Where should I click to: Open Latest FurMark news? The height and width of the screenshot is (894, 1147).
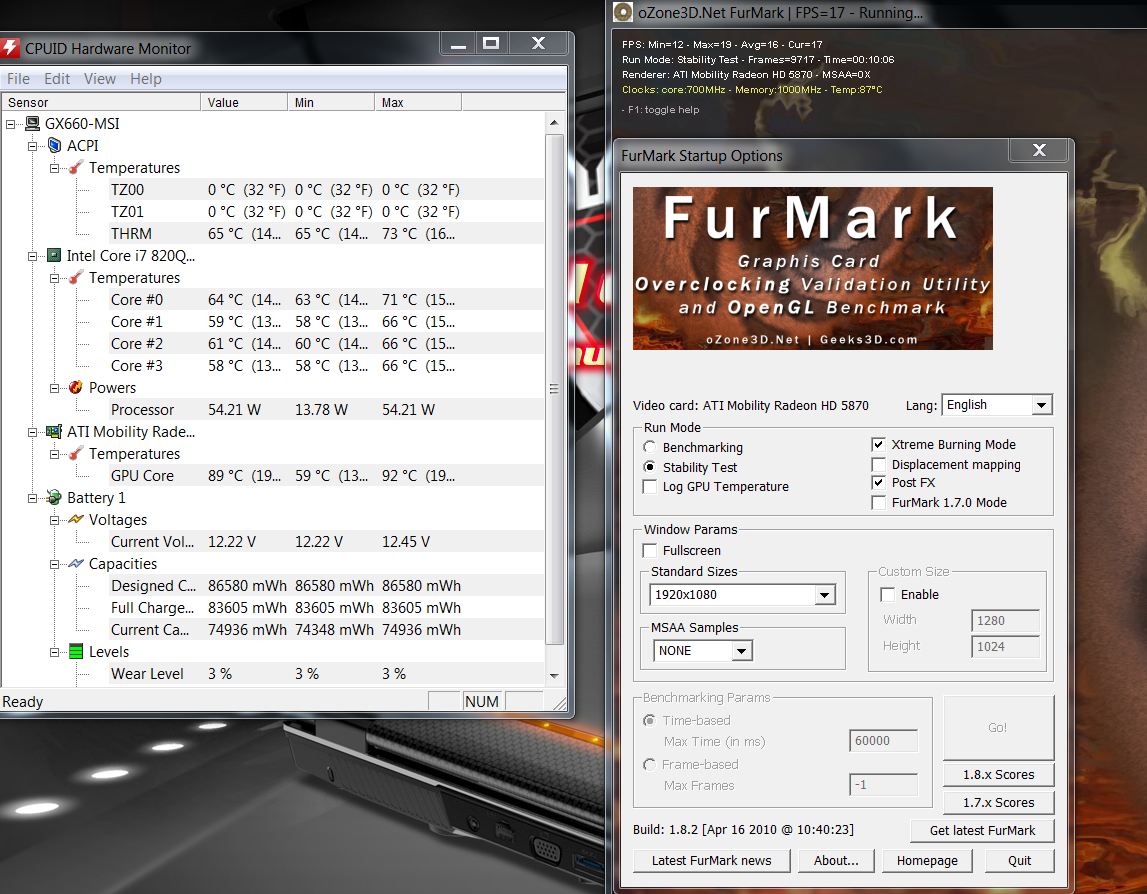tap(711, 860)
